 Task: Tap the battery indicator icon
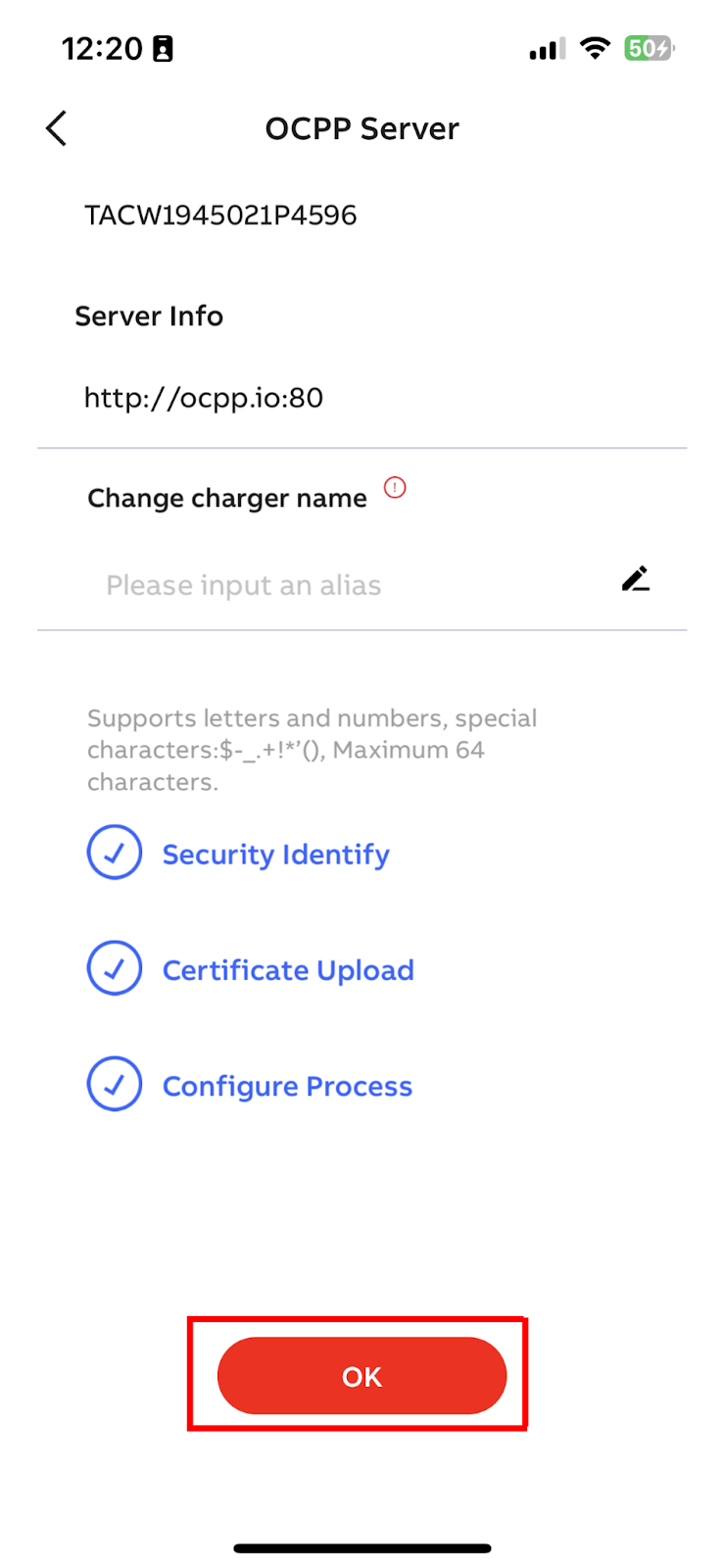click(x=650, y=48)
